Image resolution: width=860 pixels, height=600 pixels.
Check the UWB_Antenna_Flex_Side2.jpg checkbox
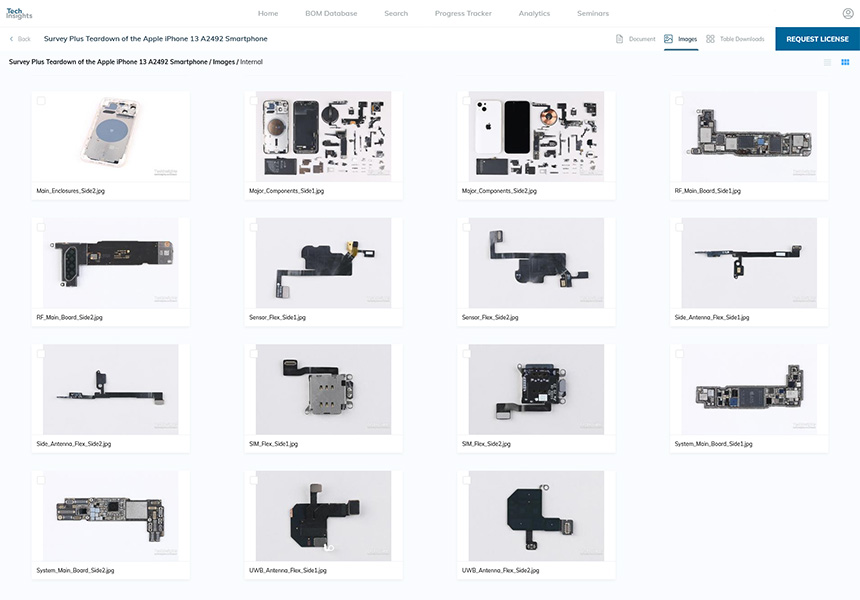pos(466,480)
